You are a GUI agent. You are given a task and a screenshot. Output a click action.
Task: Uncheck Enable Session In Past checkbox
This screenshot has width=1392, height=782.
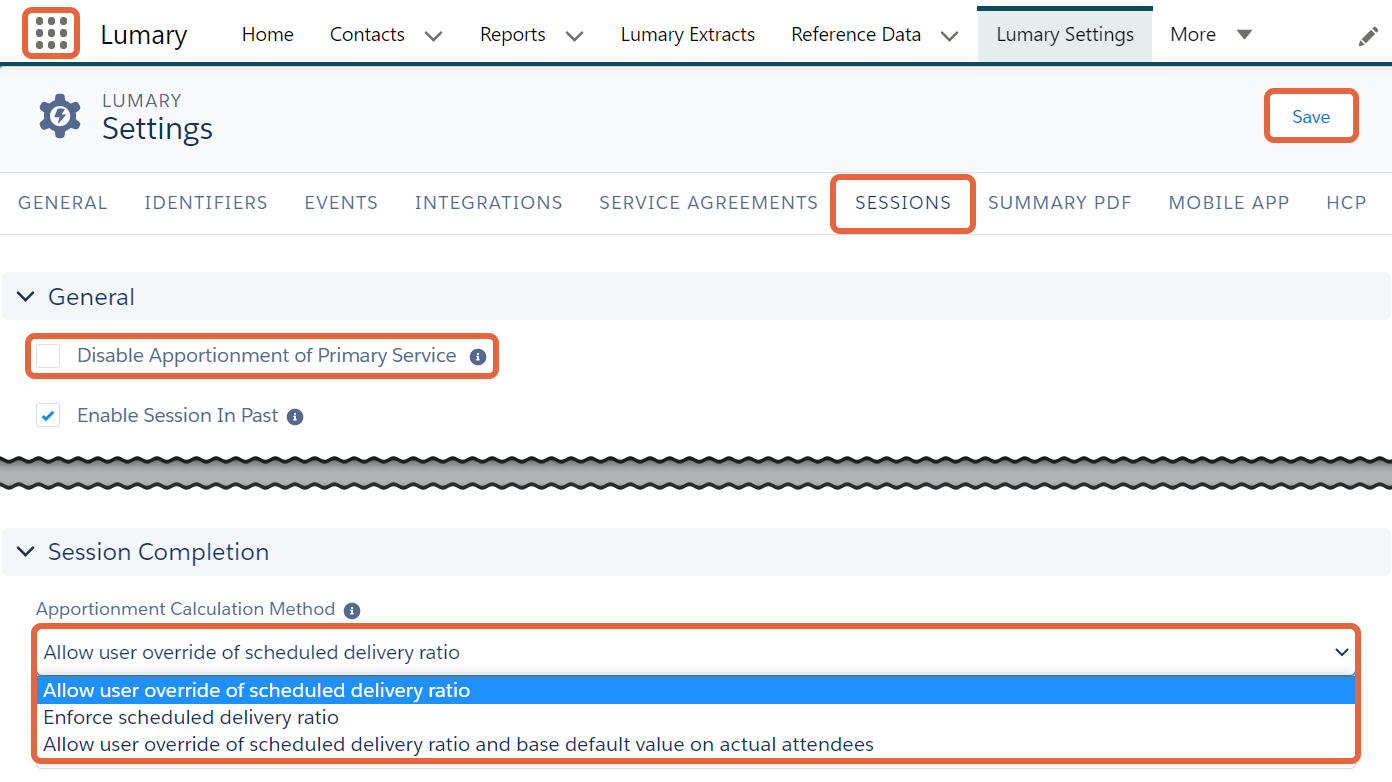tap(48, 415)
